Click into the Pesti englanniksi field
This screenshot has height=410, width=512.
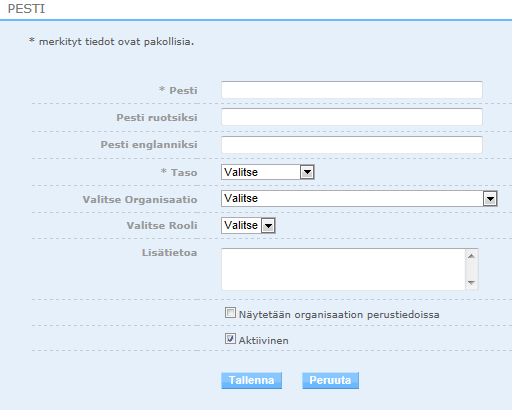tap(352, 145)
